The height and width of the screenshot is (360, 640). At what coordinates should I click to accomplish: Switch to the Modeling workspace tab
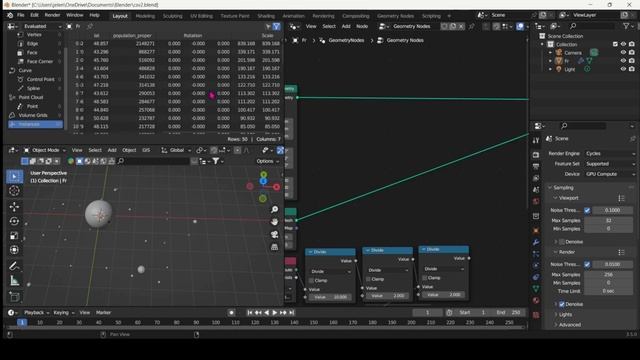pos(145,16)
